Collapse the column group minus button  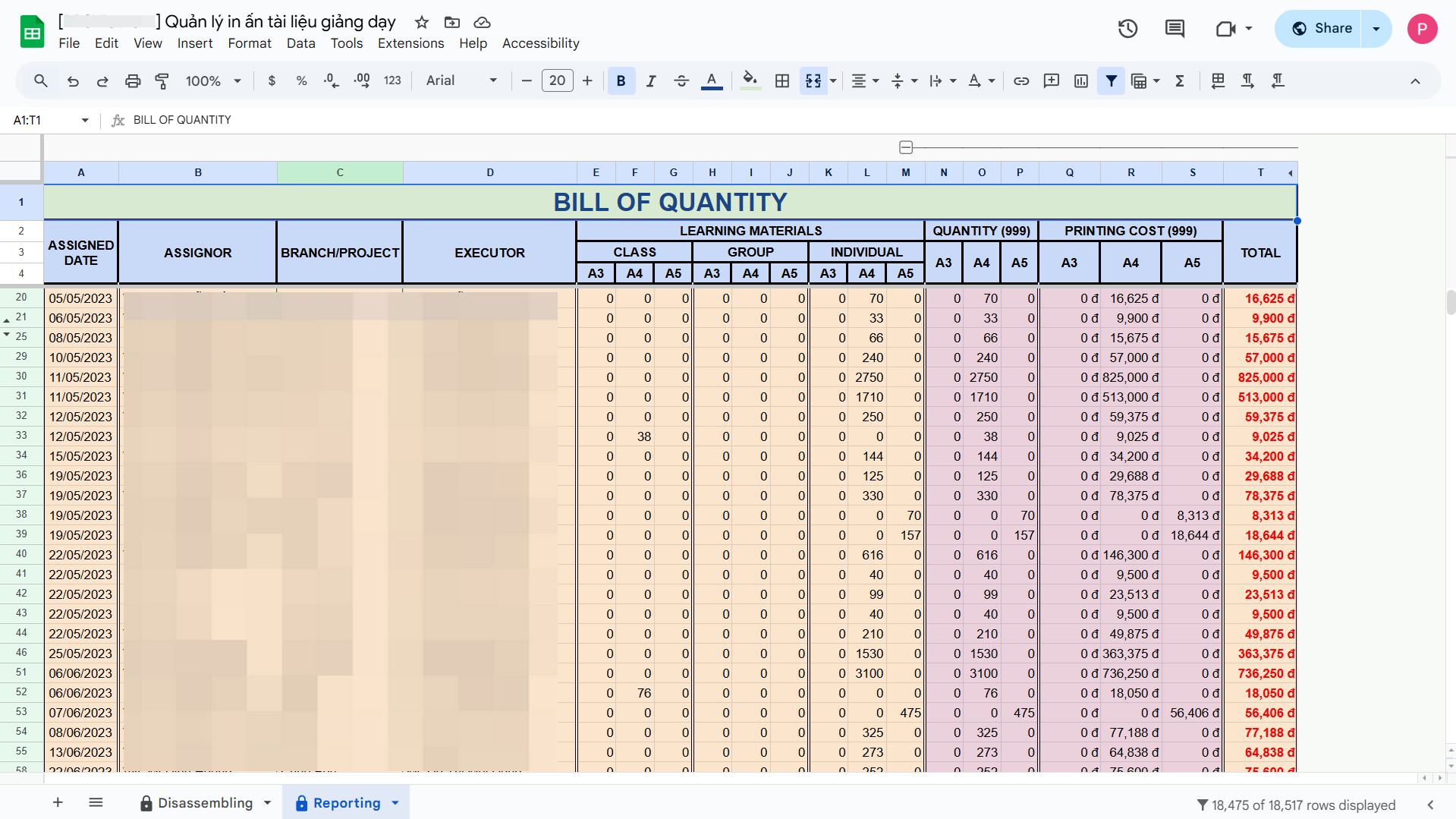click(x=905, y=147)
